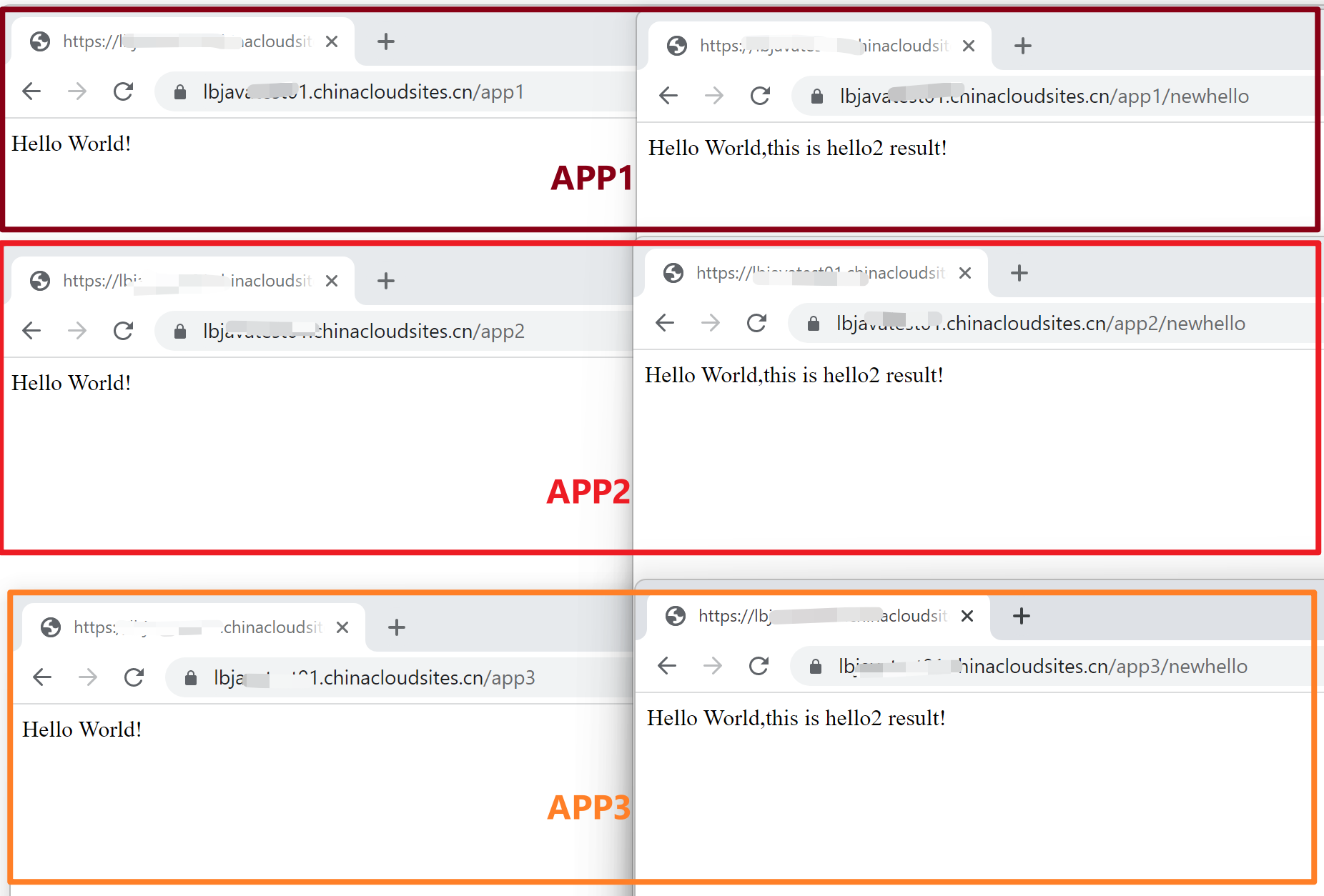Screen dimensions: 1324x896
Task: Click the back arrow in the /app1/newhello window
Action: [668, 96]
